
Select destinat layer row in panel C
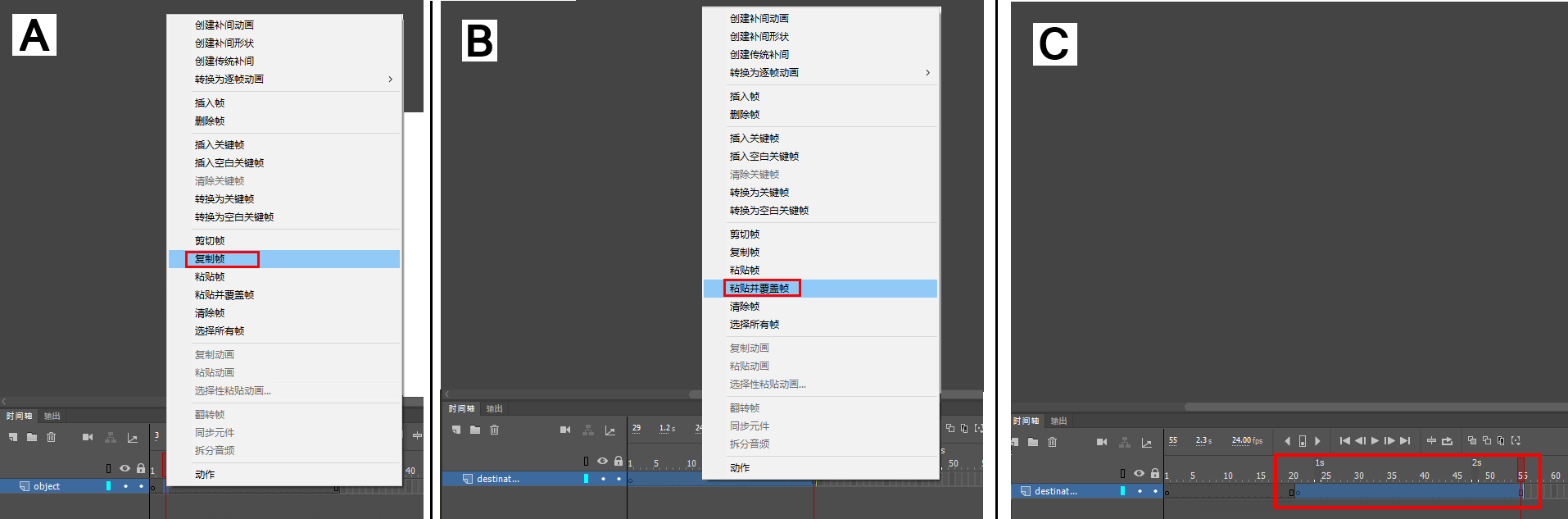point(1087,491)
